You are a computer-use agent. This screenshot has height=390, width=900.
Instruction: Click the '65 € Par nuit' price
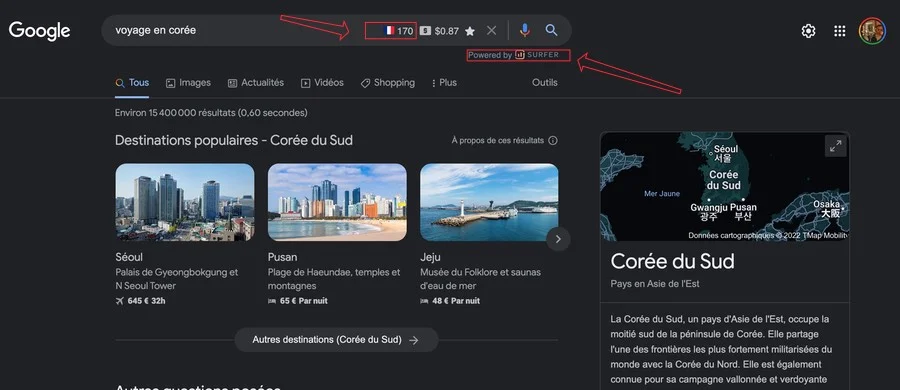[298, 301]
